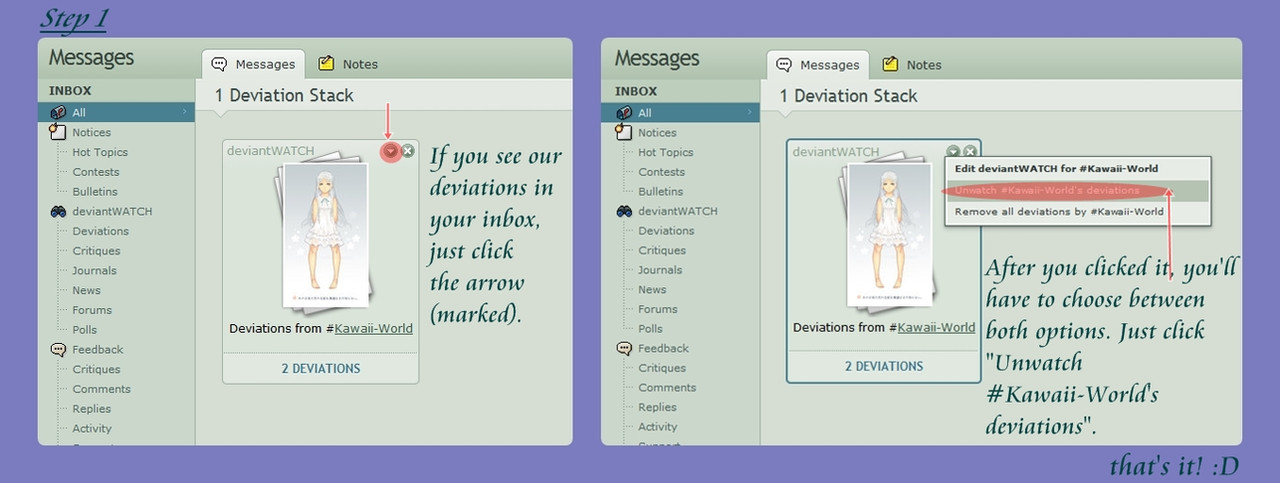Click the yellow Notes tab icon, screenshot with open menu
Image resolution: width=1280 pixels, height=483 pixels.
890,64
